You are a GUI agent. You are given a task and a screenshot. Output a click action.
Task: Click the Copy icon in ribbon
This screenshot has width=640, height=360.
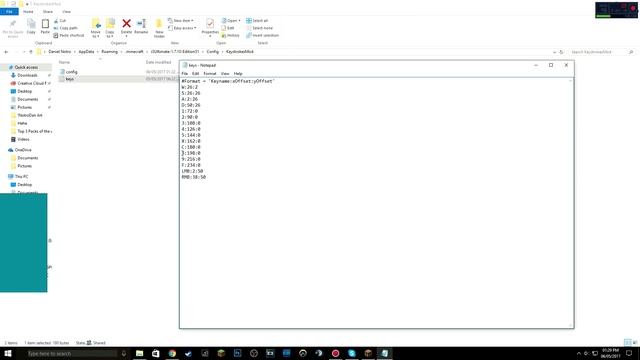[31, 27]
